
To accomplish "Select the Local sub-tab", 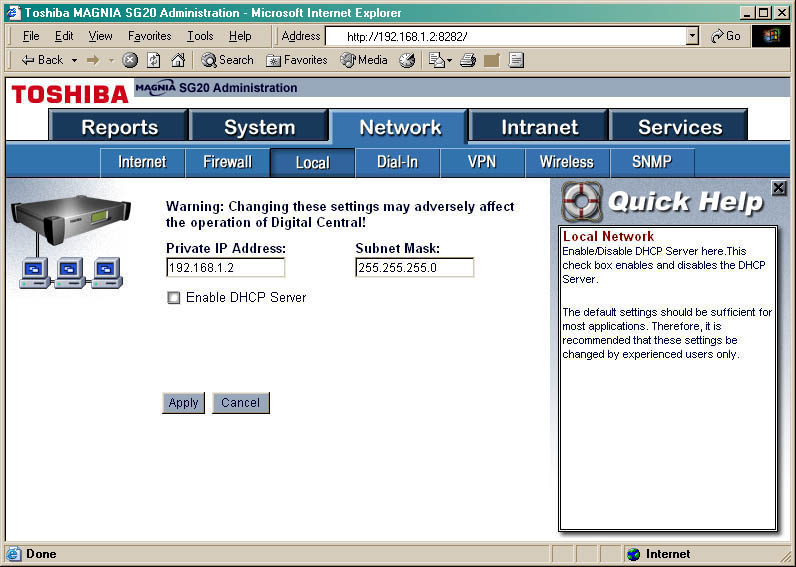I will click(x=312, y=162).
